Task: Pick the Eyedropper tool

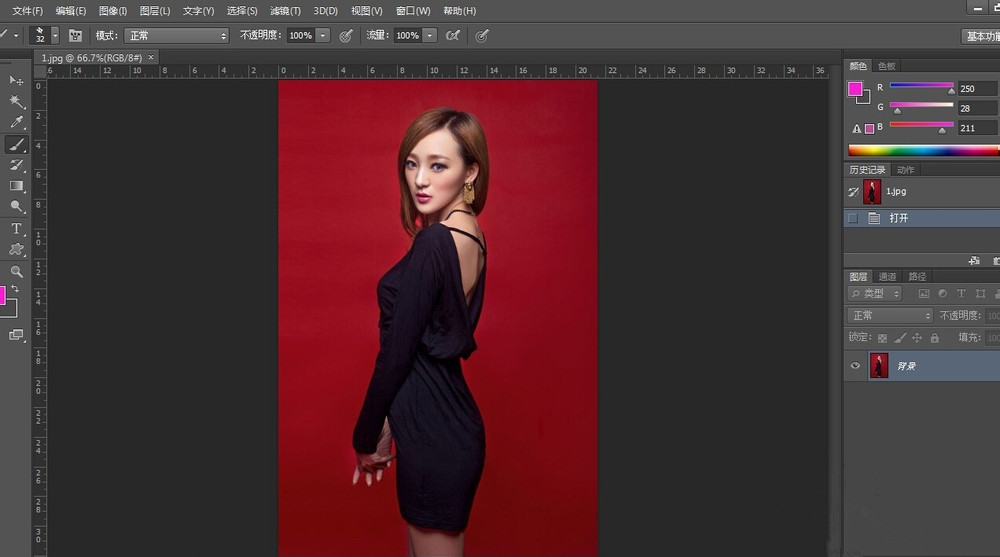Action: [17, 122]
